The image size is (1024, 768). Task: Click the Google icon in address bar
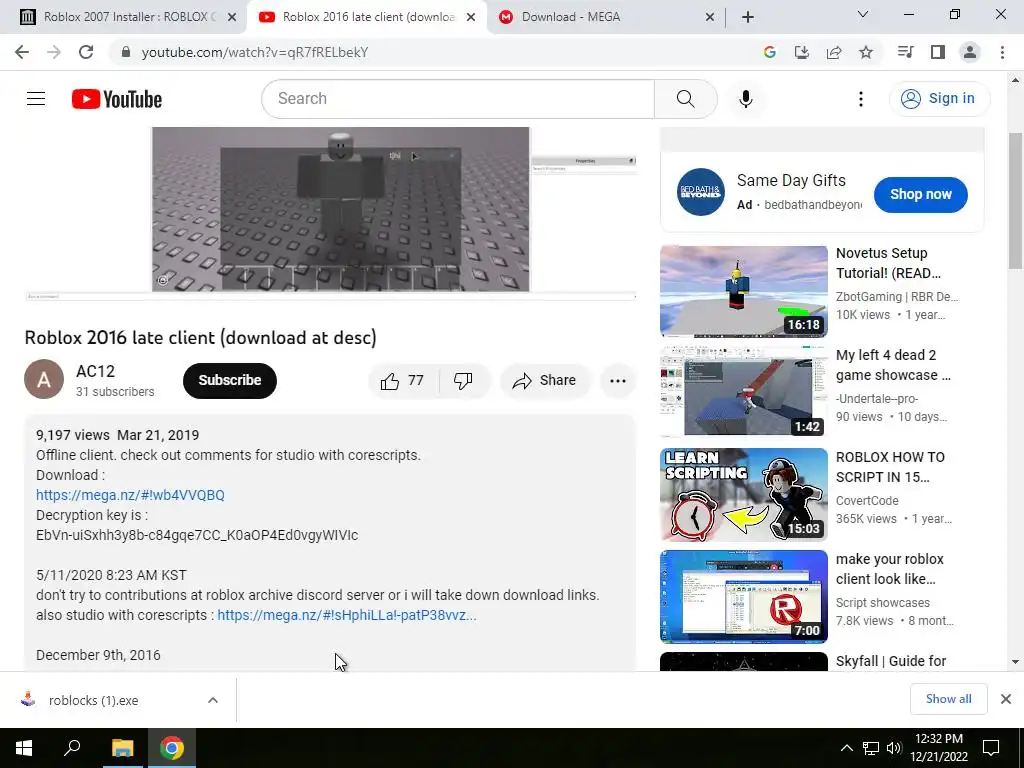tap(770, 52)
